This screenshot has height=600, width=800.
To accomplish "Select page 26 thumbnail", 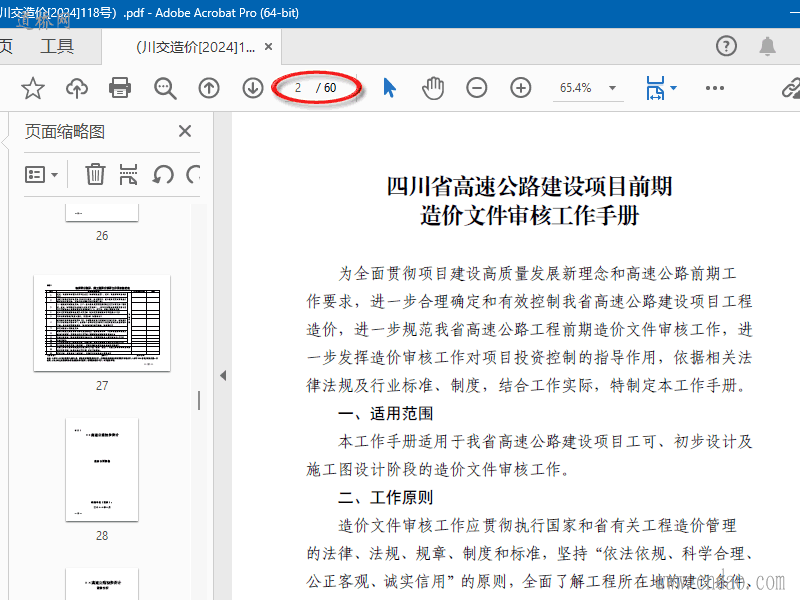I will (102, 212).
